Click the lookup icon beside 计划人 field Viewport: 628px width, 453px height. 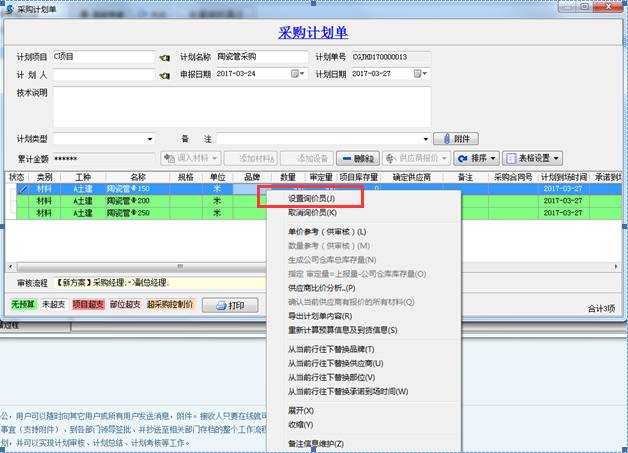[165, 74]
